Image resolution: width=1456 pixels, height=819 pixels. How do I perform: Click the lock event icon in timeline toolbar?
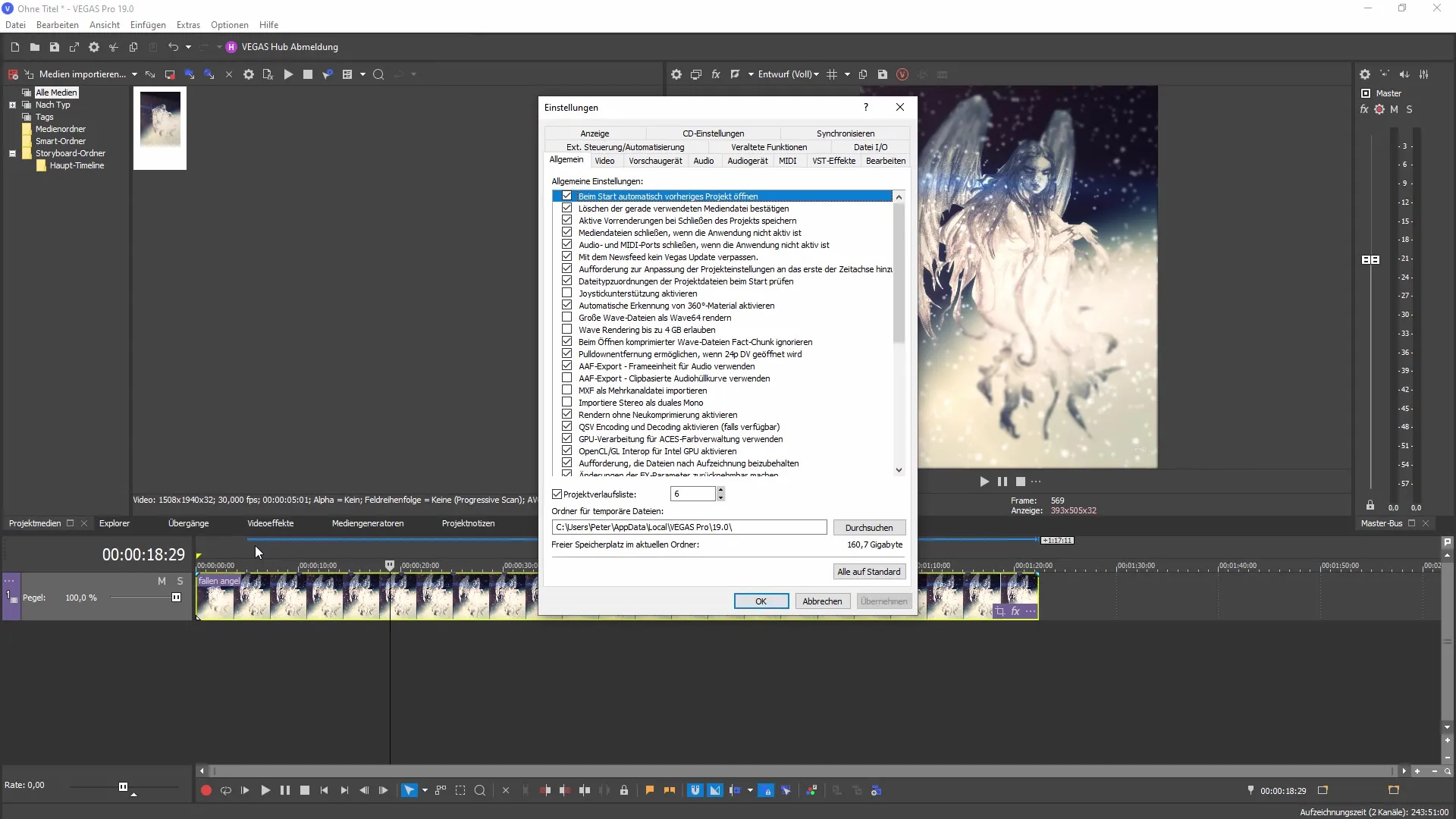[x=624, y=790]
